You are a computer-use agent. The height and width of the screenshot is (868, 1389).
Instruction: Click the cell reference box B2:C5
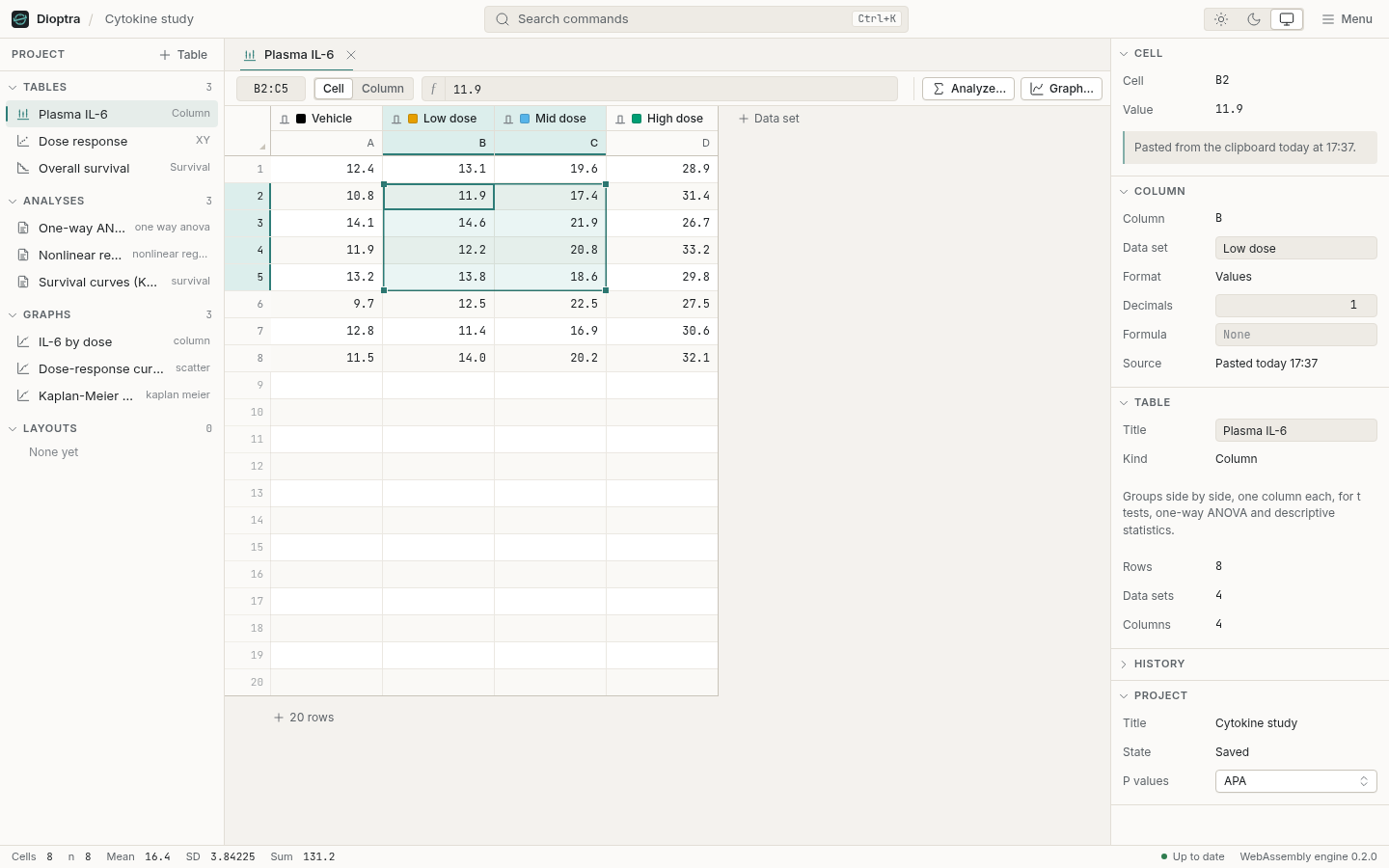[x=271, y=89]
